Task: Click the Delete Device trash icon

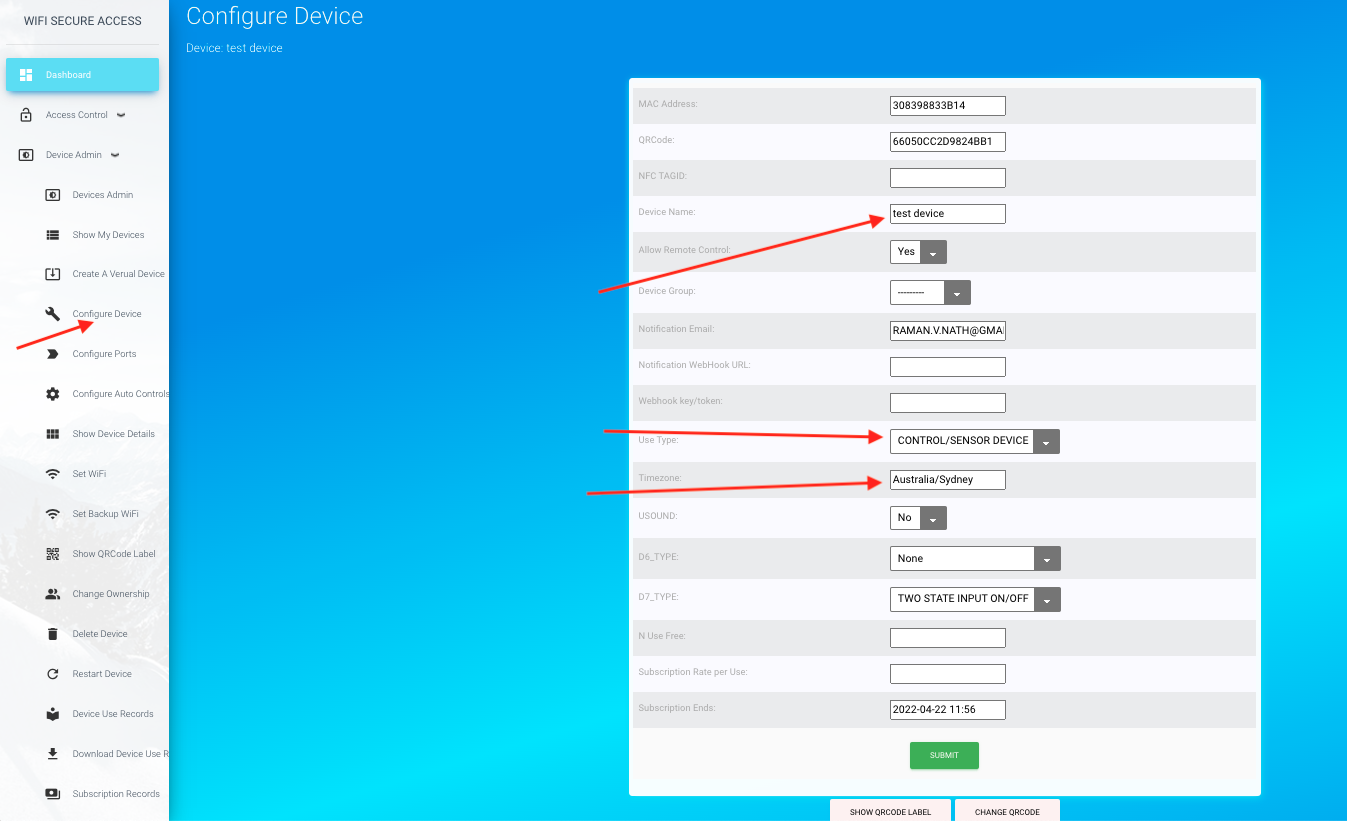Action: 53,634
